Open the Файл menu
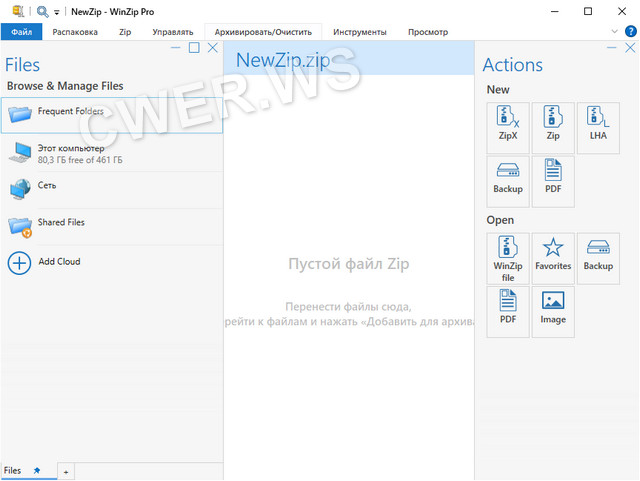This screenshot has height=481, width=640. (x=21, y=32)
